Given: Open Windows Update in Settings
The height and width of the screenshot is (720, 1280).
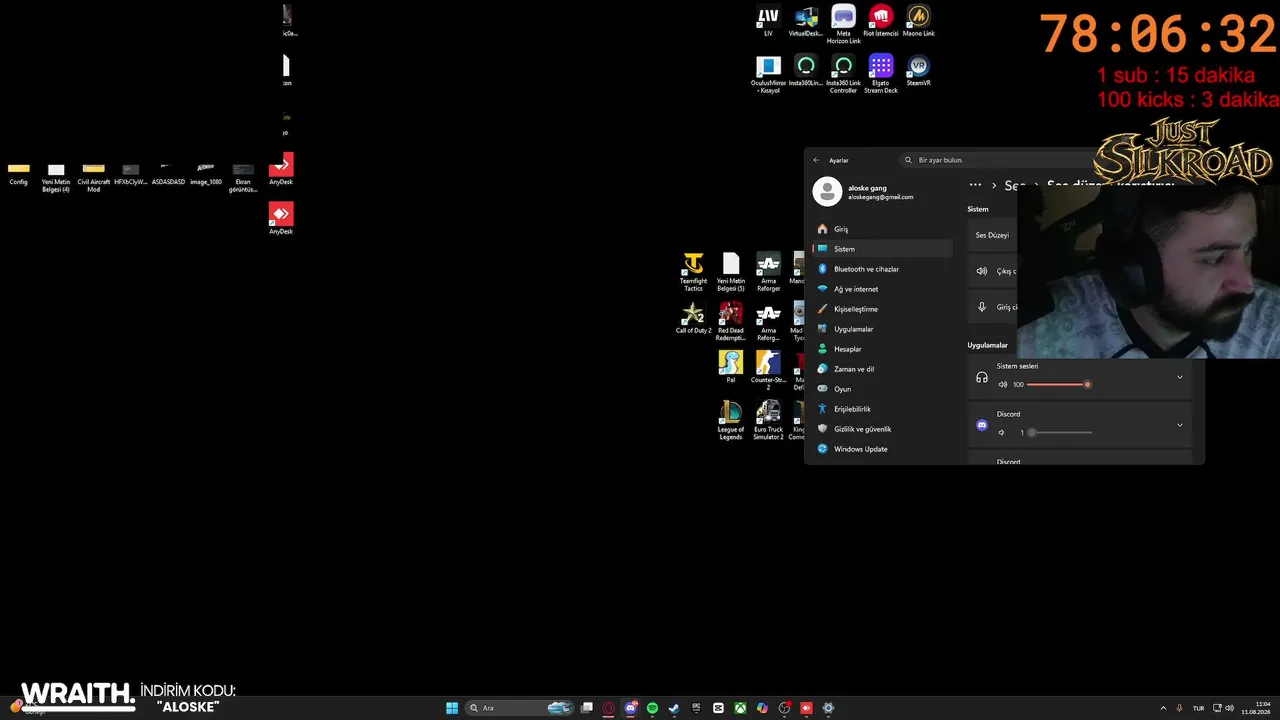Looking at the screenshot, I should (884, 449).
